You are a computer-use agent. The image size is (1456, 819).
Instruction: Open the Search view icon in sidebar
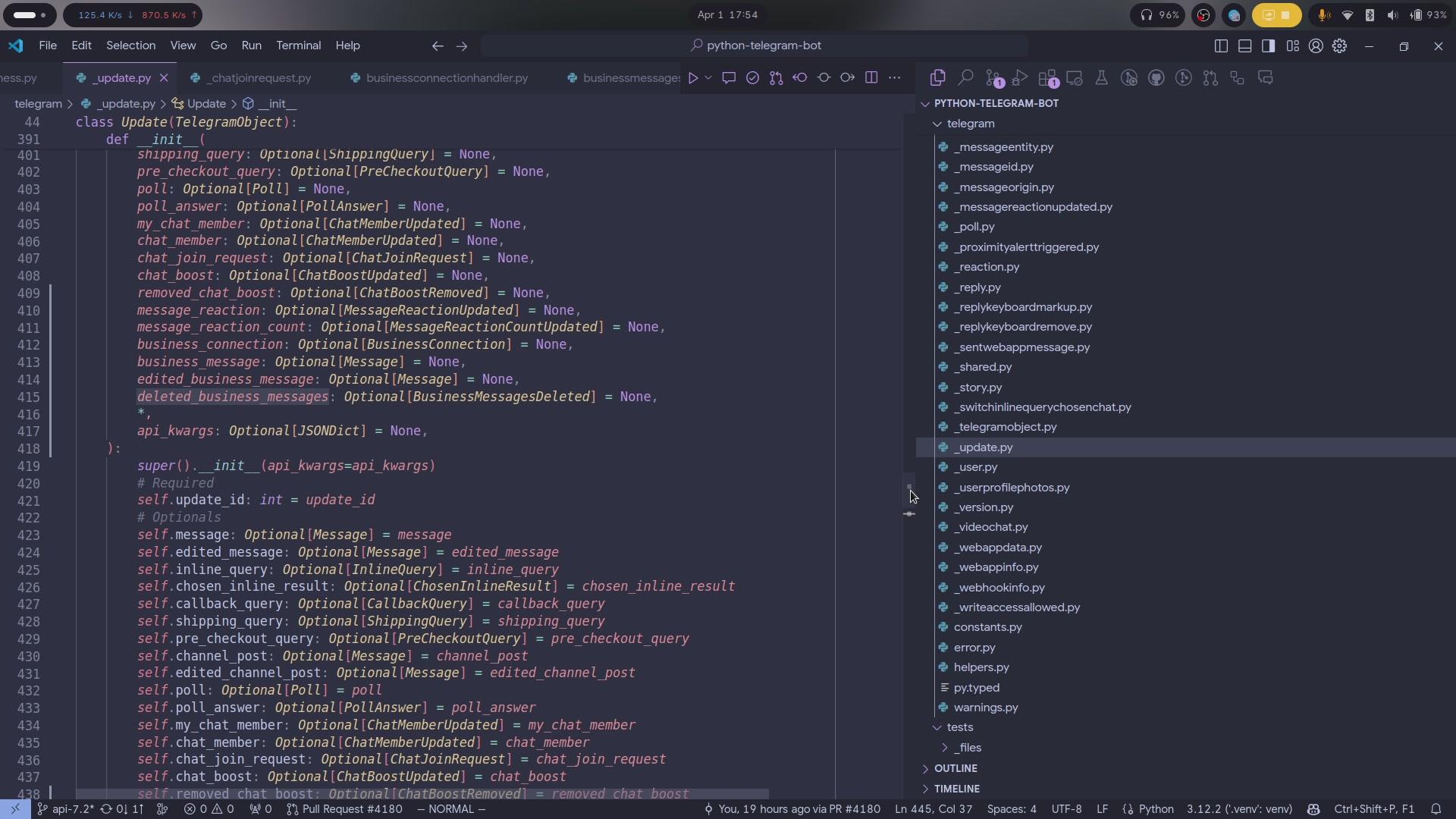965,77
